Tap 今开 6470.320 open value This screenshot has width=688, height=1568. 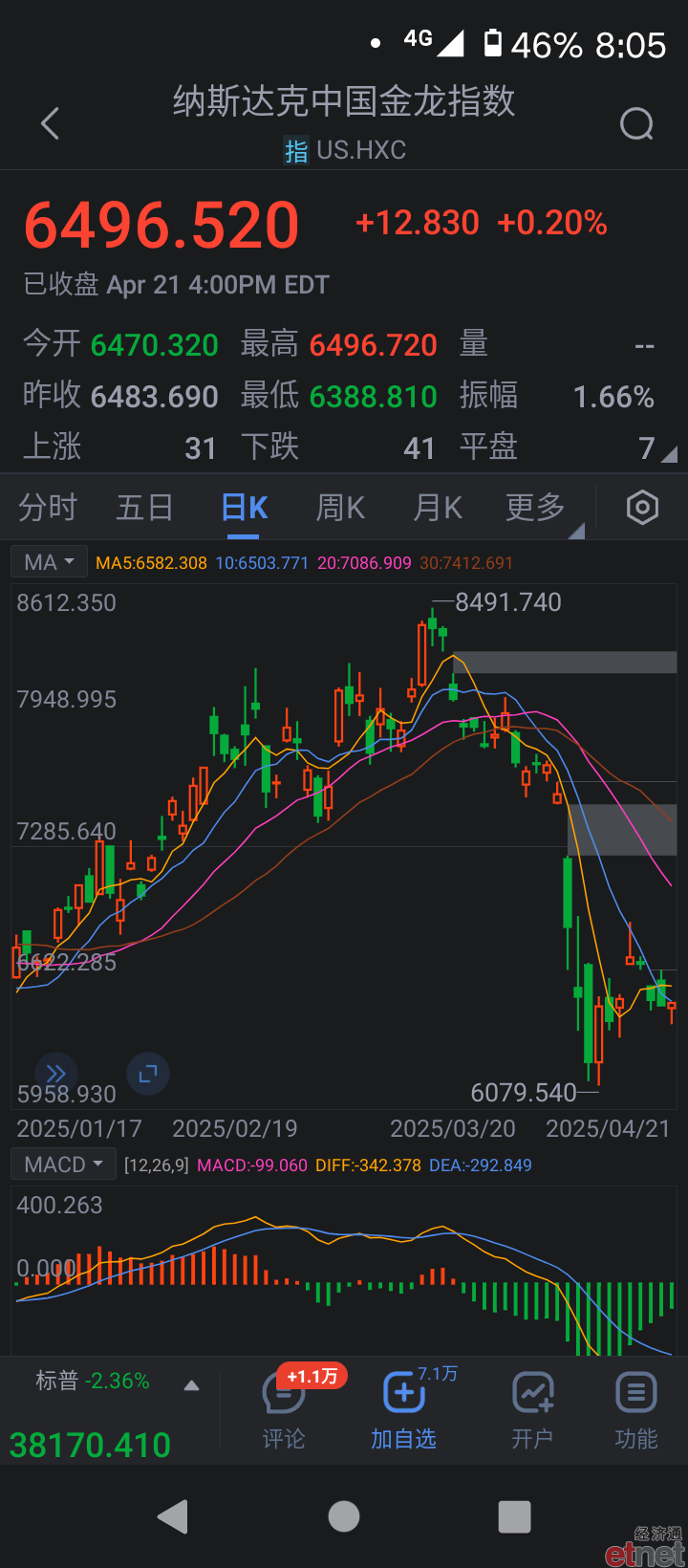coord(120,344)
